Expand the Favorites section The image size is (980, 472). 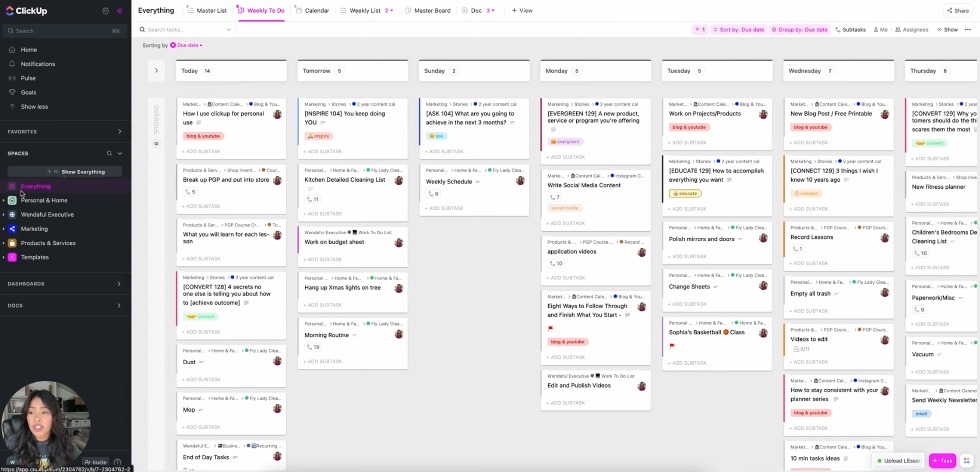coord(119,132)
